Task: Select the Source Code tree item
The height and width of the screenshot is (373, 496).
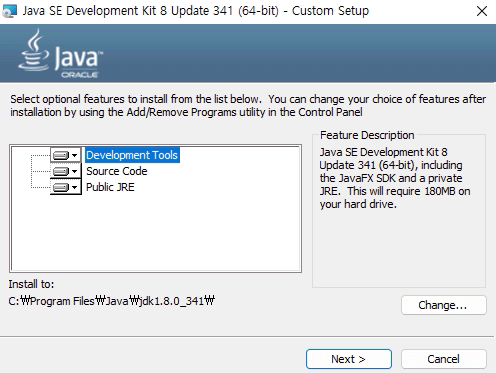Action: pyautogui.click(x=117, y=171)
